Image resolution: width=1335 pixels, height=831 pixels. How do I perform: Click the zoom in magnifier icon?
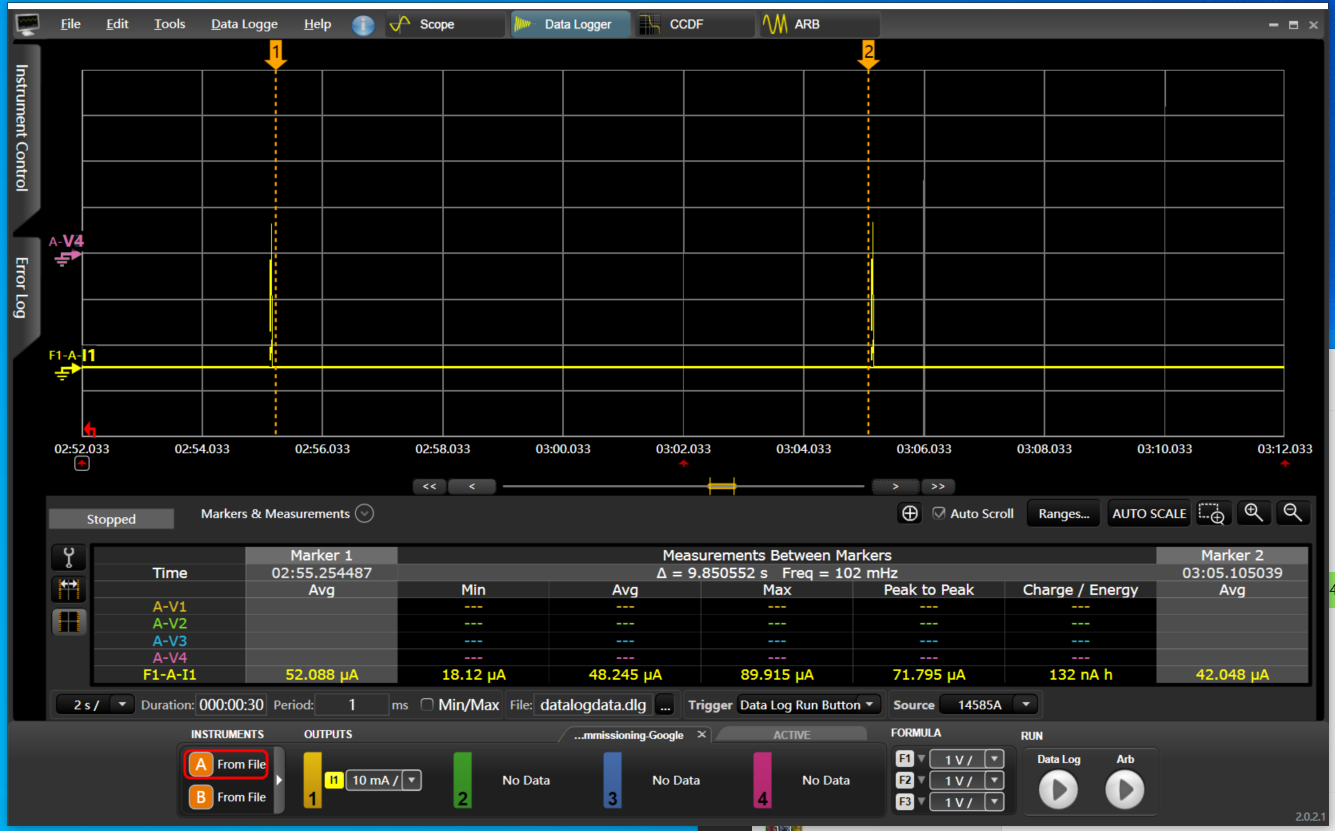click(x=1253, y=513)
